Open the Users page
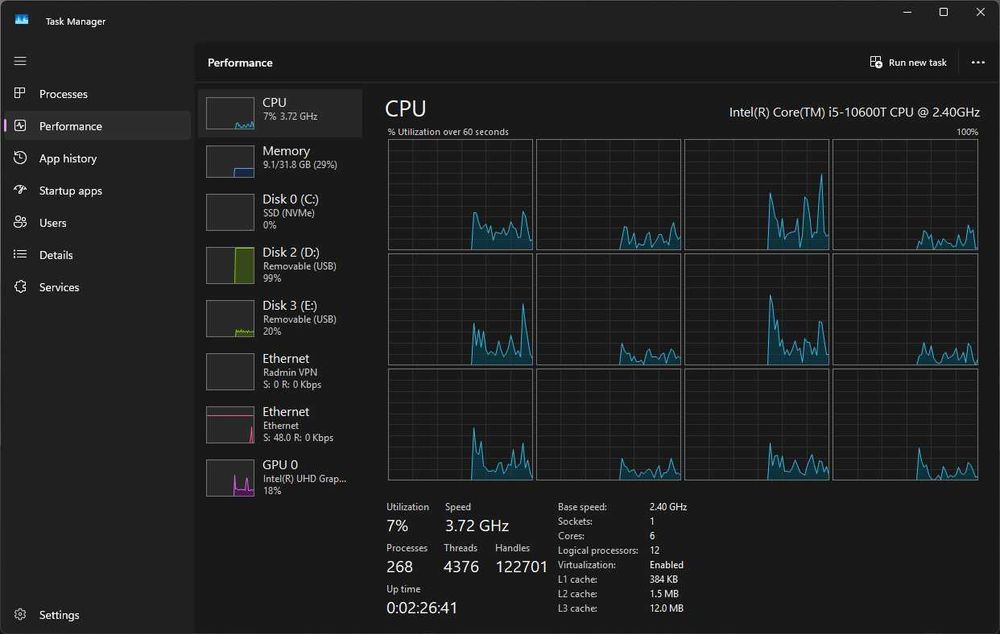The height and width of the screenshot is (634, 1000). click(x=98, y=223)
